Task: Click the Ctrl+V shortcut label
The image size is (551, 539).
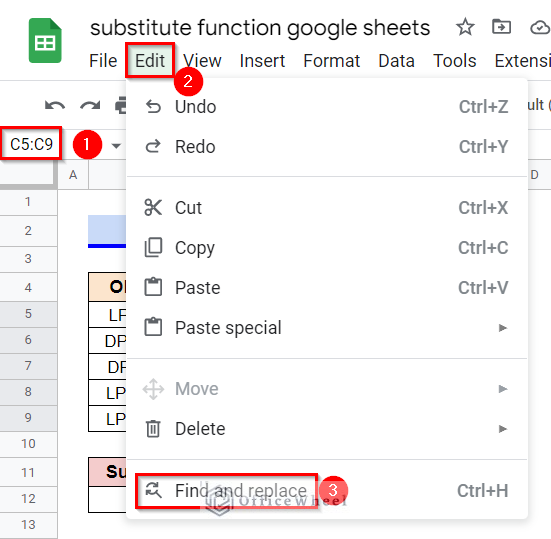Action: coord(483,288)
